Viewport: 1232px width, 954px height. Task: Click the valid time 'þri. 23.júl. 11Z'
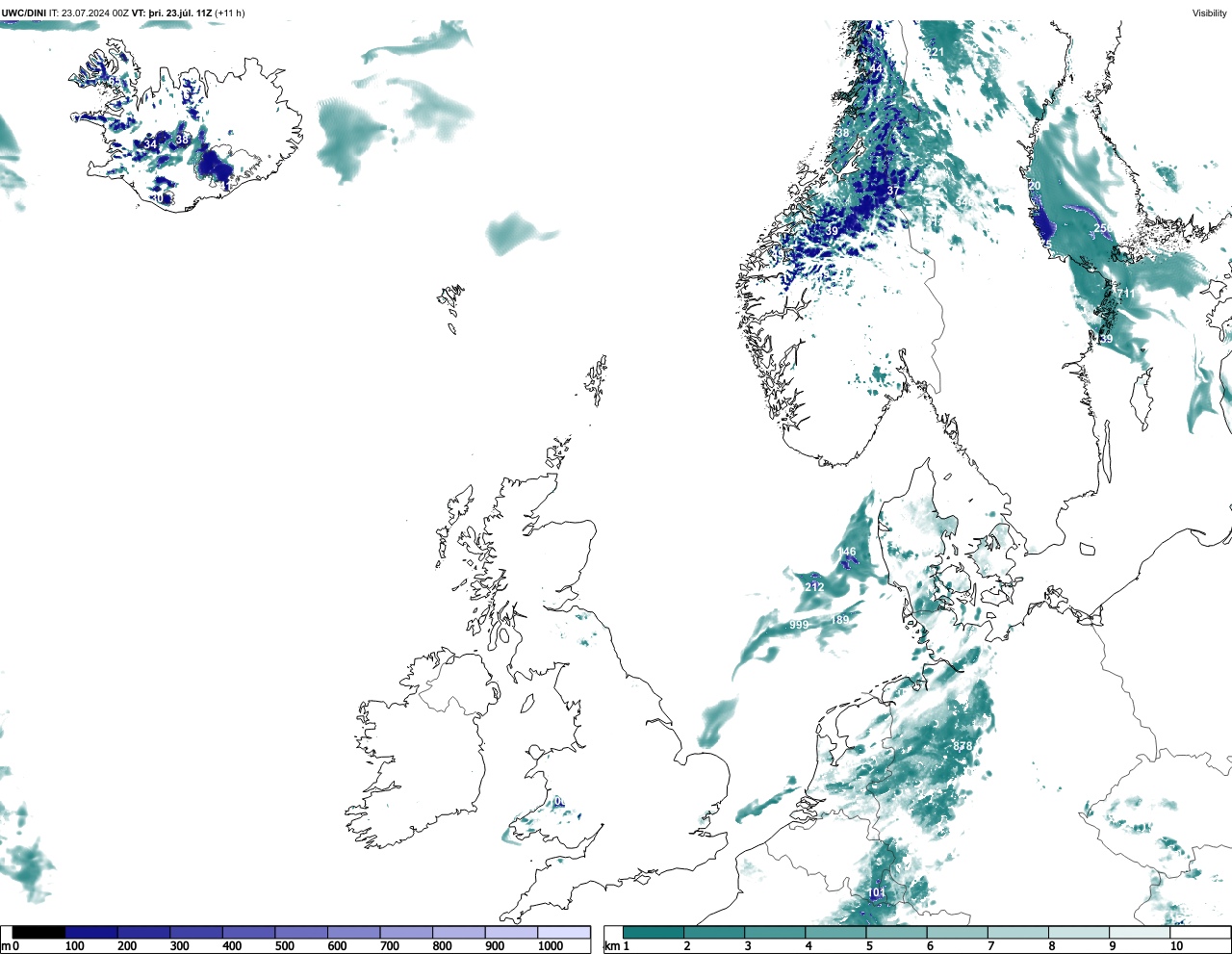pyautogui.click(x=179, y=13)
